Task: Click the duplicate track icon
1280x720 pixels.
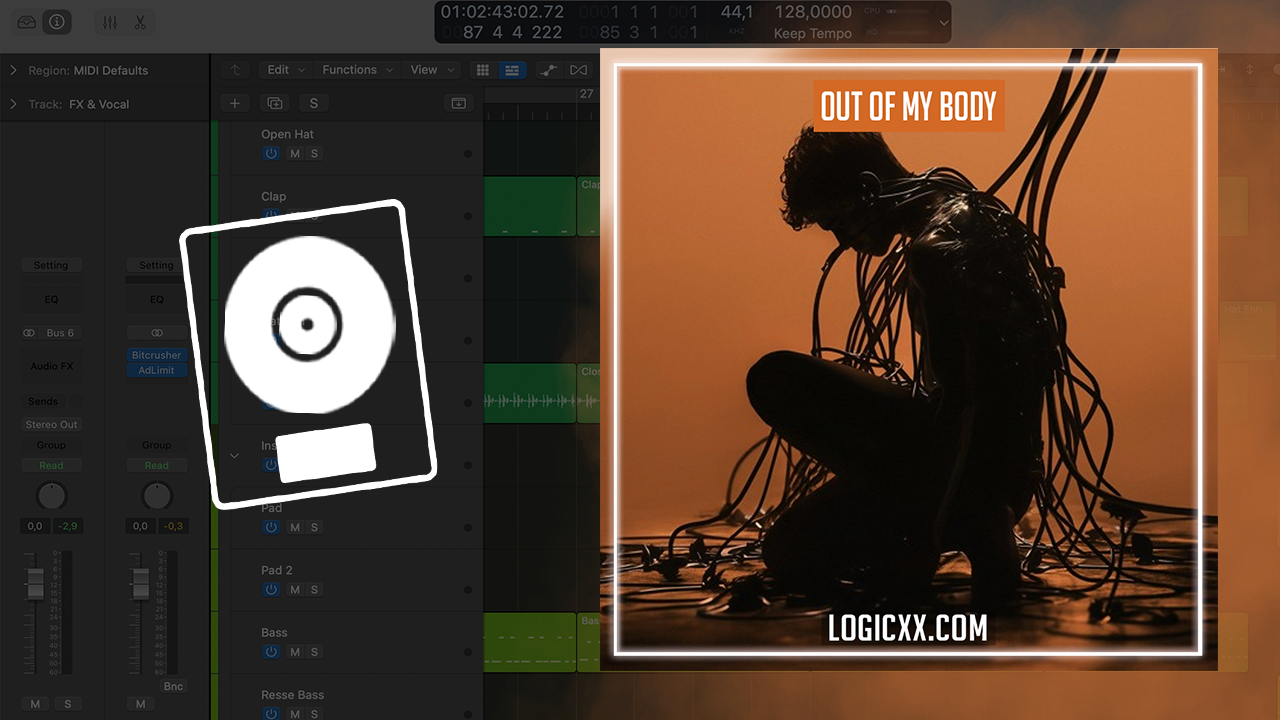Action: (274, 103)
